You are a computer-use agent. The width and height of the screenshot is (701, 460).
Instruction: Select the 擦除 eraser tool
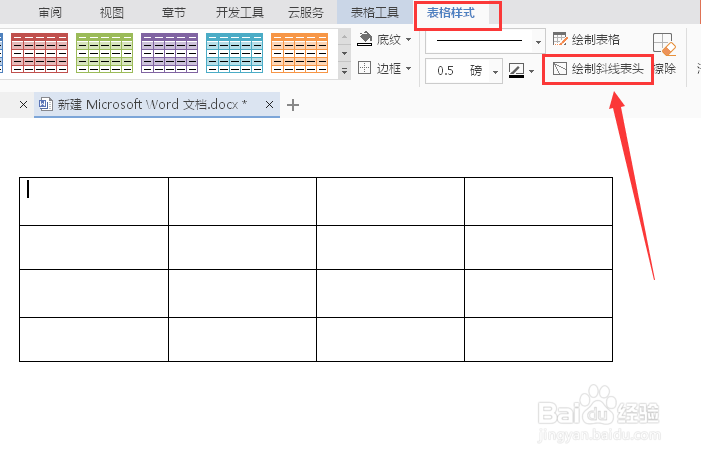[x=664, y=53]
